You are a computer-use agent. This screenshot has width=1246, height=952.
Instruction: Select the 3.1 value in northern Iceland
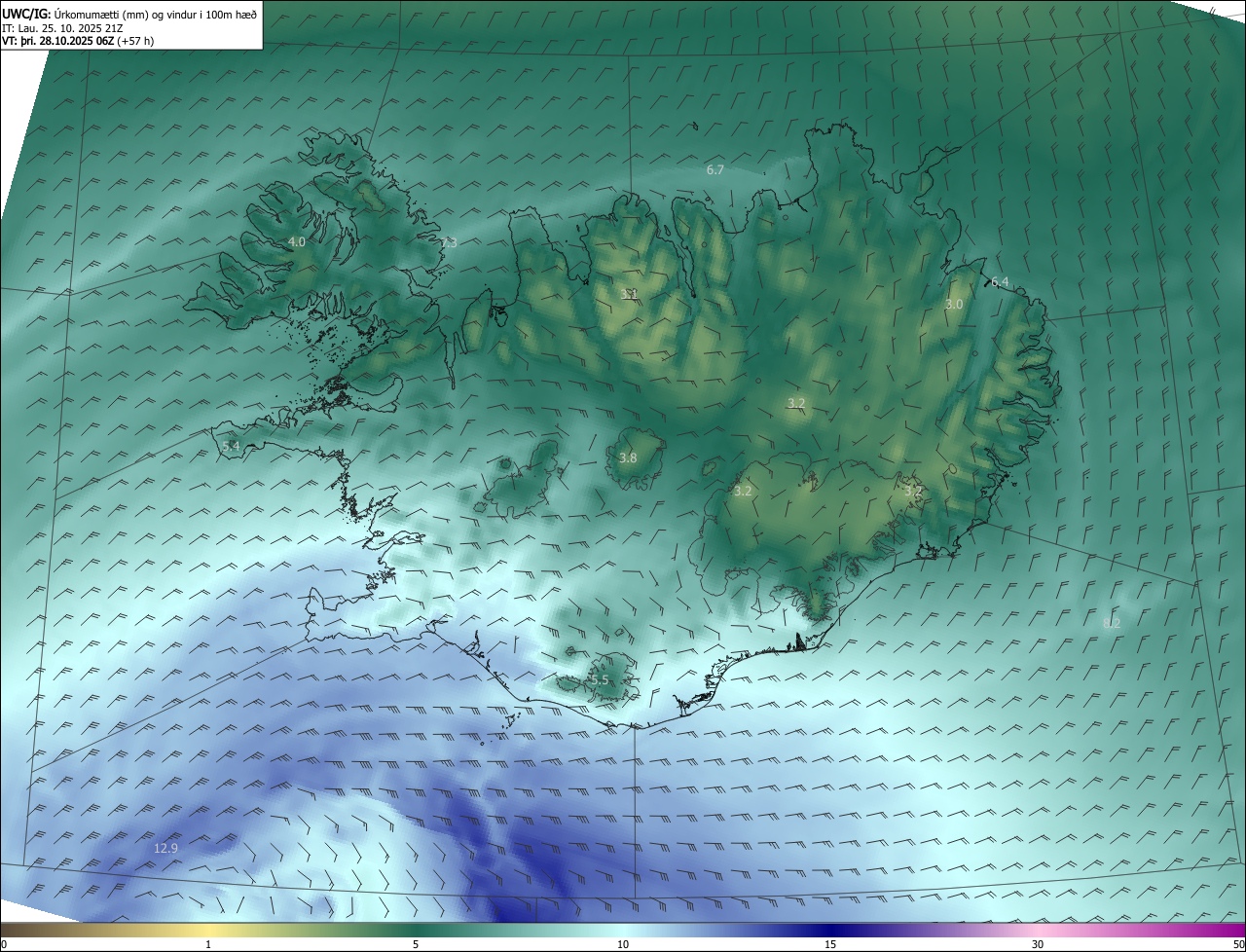click(x=629, y=293)
